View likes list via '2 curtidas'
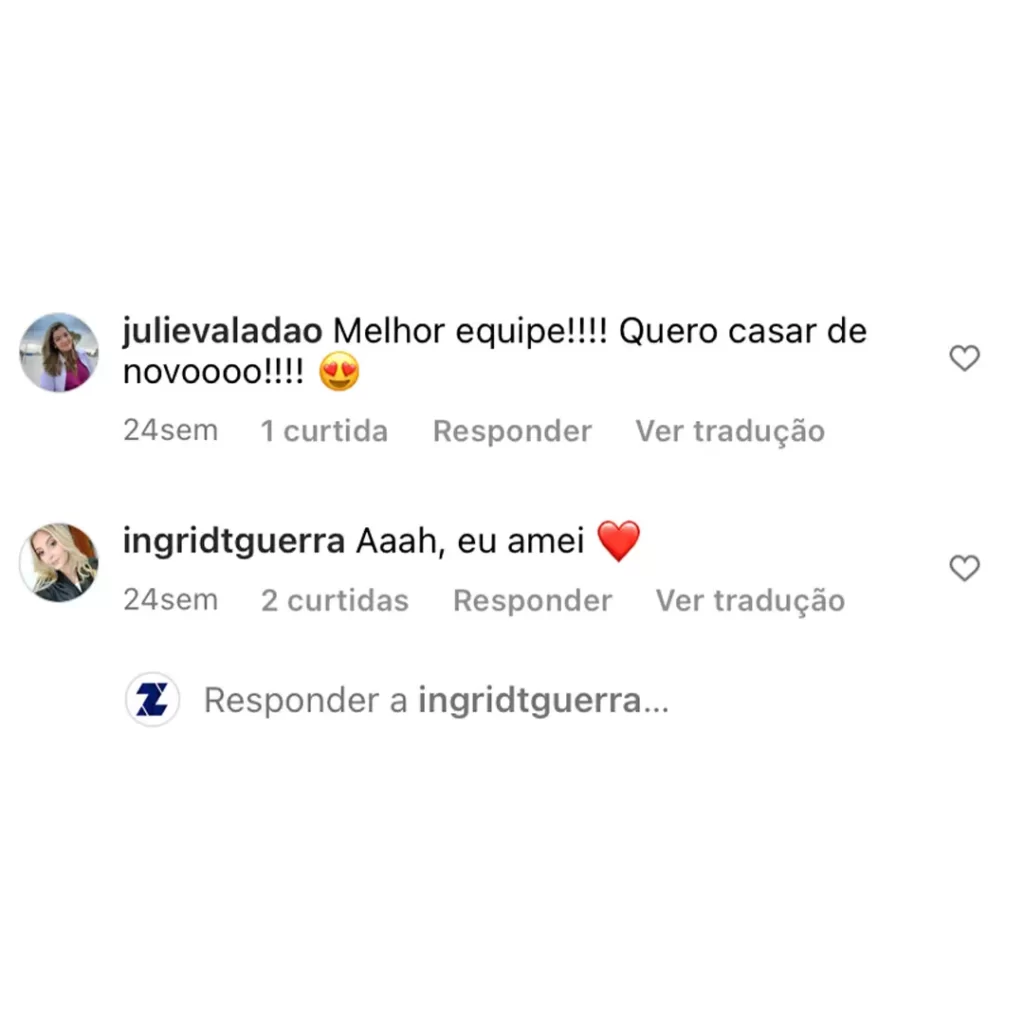 coord(334,600)
